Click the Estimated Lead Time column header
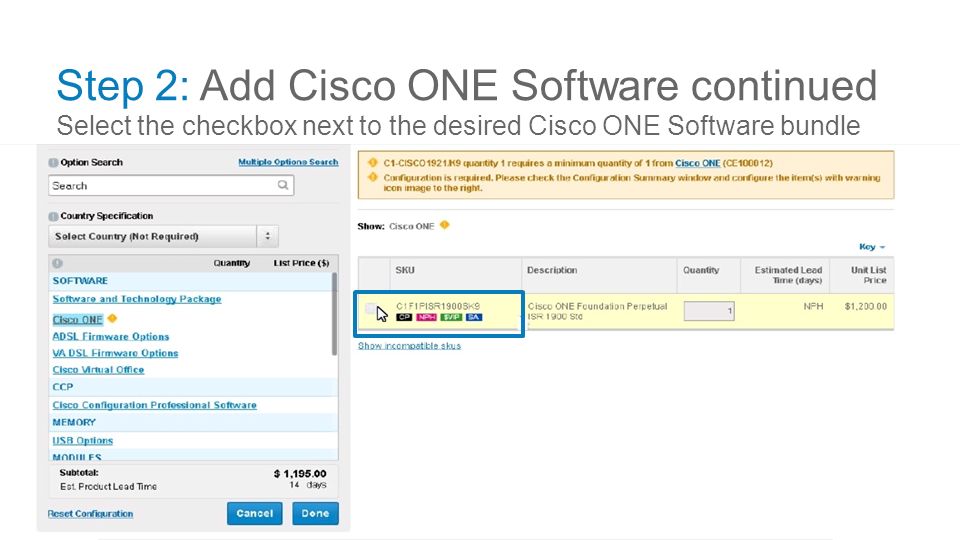The width and height of the screenshot is (960, 540). pos(787,275)
